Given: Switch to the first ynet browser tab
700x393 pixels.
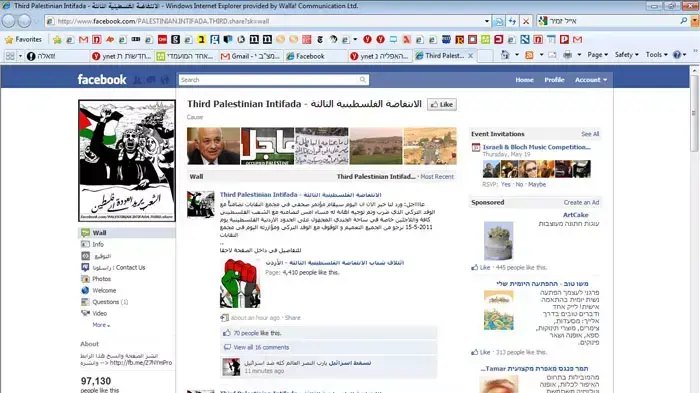Looking at the screenshot, I should coord(121,56).
